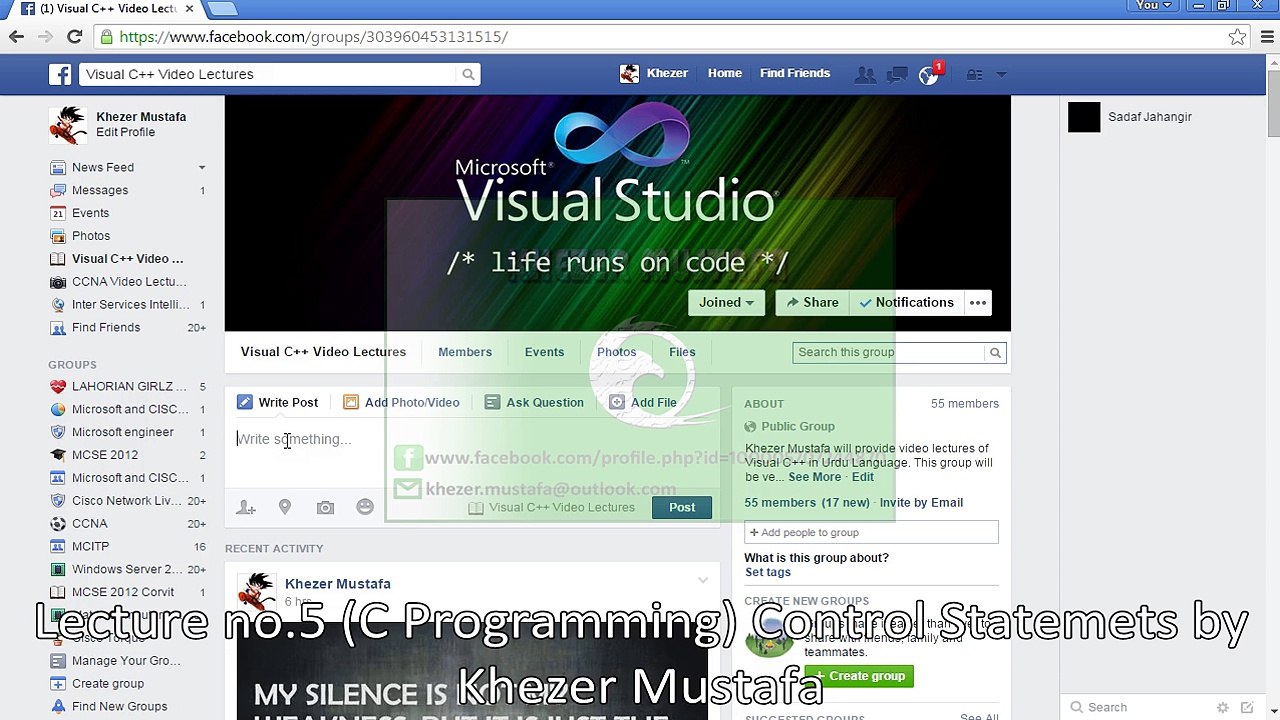Open the privacy shortcuts lock icon
The height and width of the screenshot is (720, 1280).
pos(974,74)
